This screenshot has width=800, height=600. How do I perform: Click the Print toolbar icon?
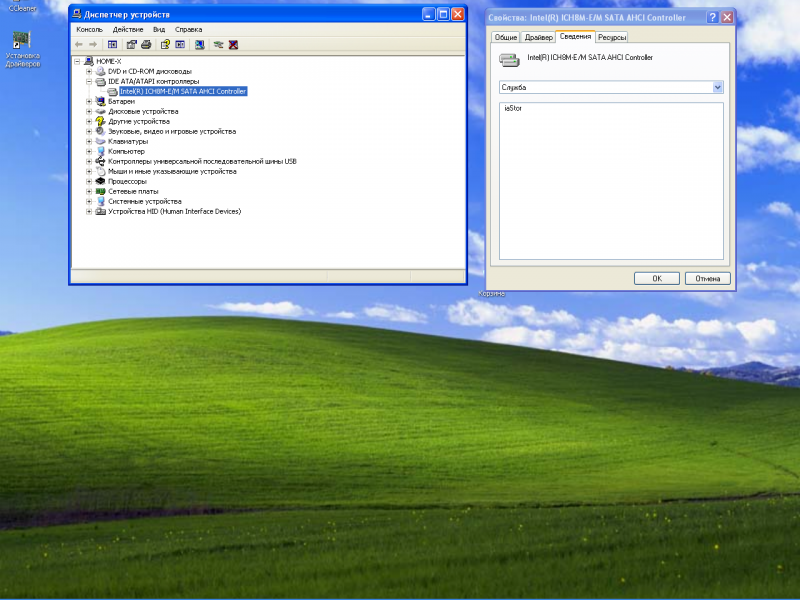(x=146, y=45)
